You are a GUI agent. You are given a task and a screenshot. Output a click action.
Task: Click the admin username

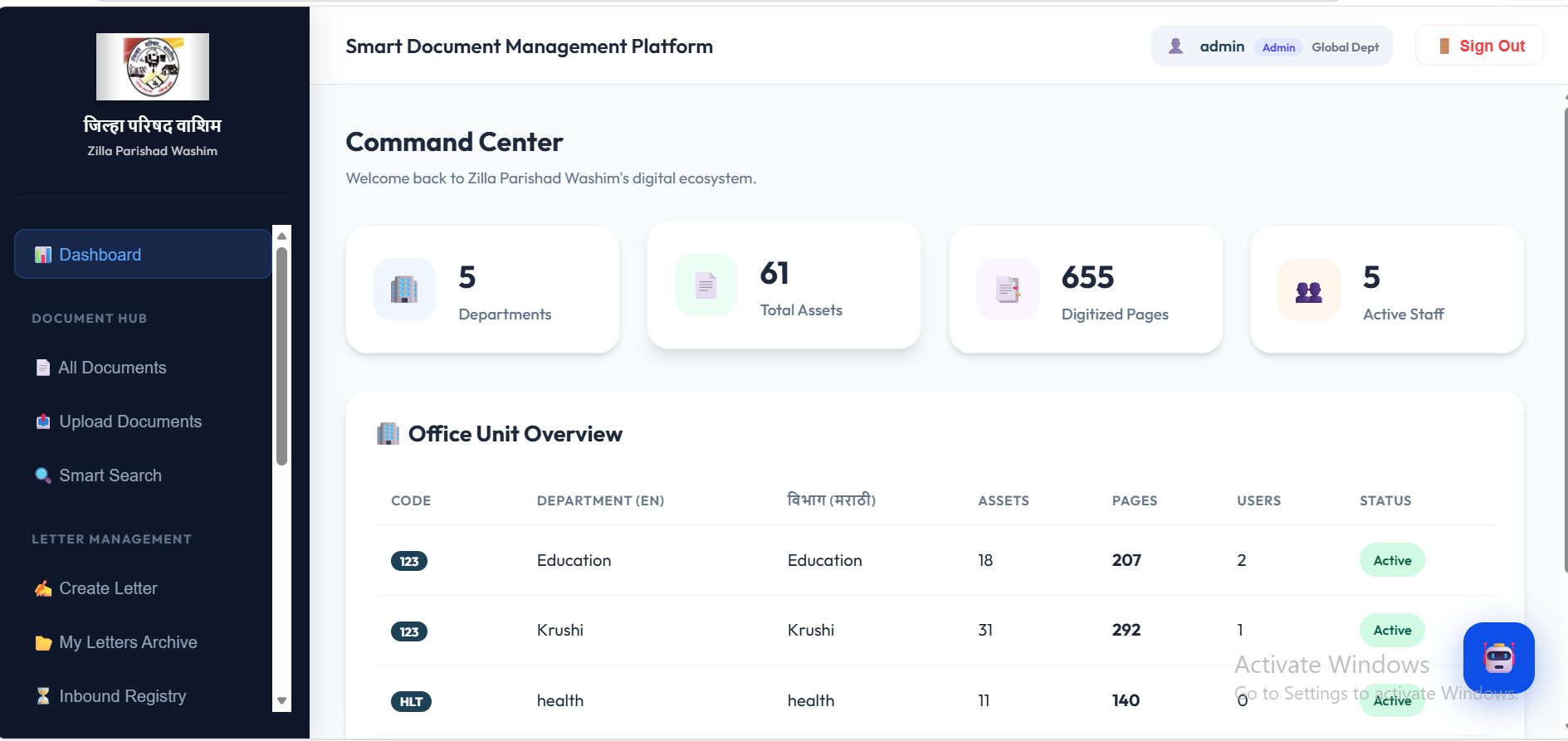click(1222, 46)
